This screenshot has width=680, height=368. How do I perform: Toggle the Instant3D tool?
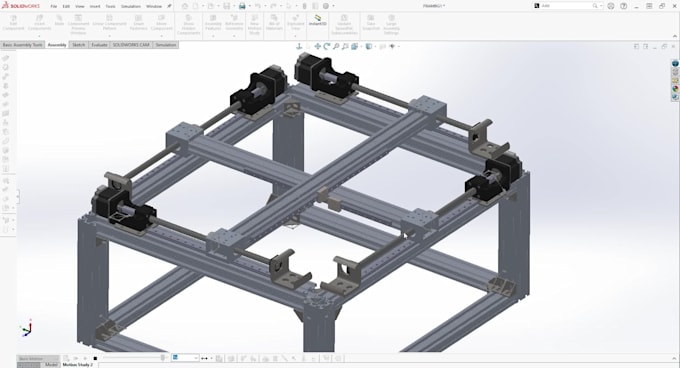317,20
